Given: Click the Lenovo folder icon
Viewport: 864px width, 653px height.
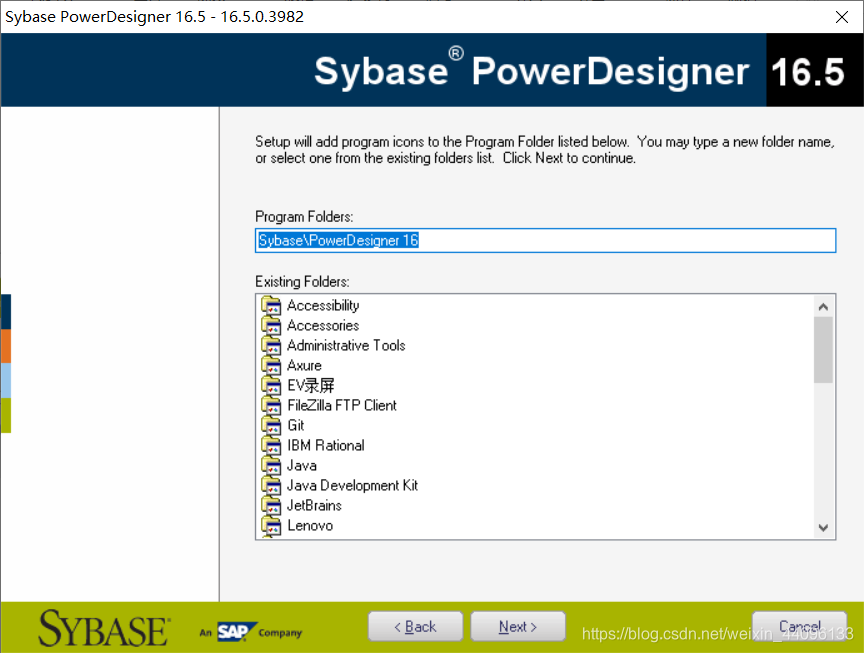Looking at the screenshot, I should 271,526.
